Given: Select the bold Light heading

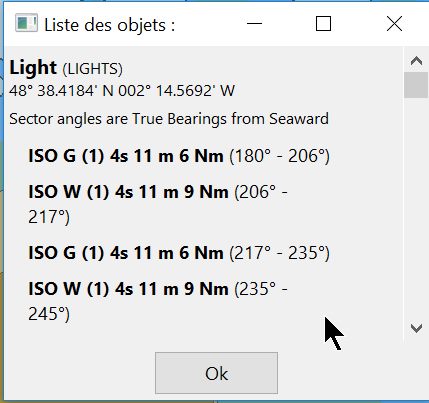Looking at the screenshot, I should (33, 68).
